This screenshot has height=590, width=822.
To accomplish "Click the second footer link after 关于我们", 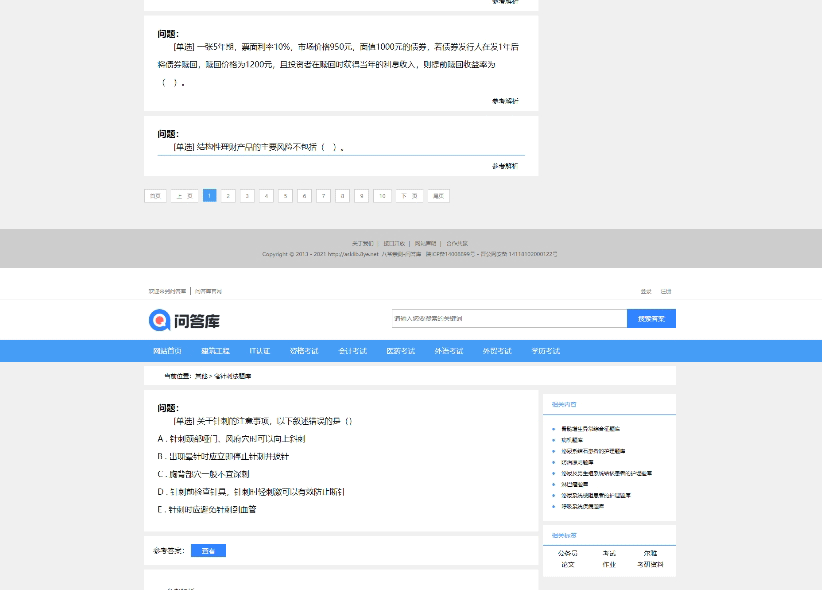I will point(394,243).
